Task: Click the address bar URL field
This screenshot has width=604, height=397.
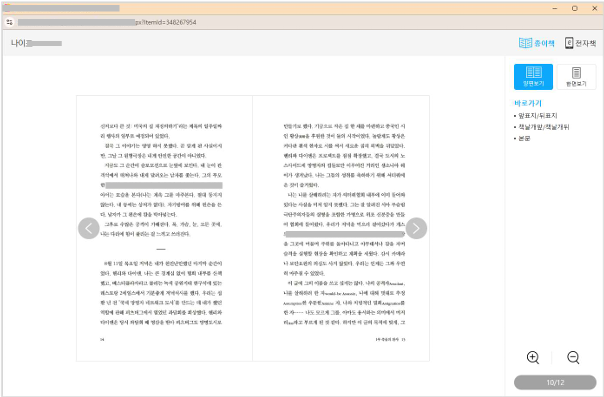Action: [107, 22]
